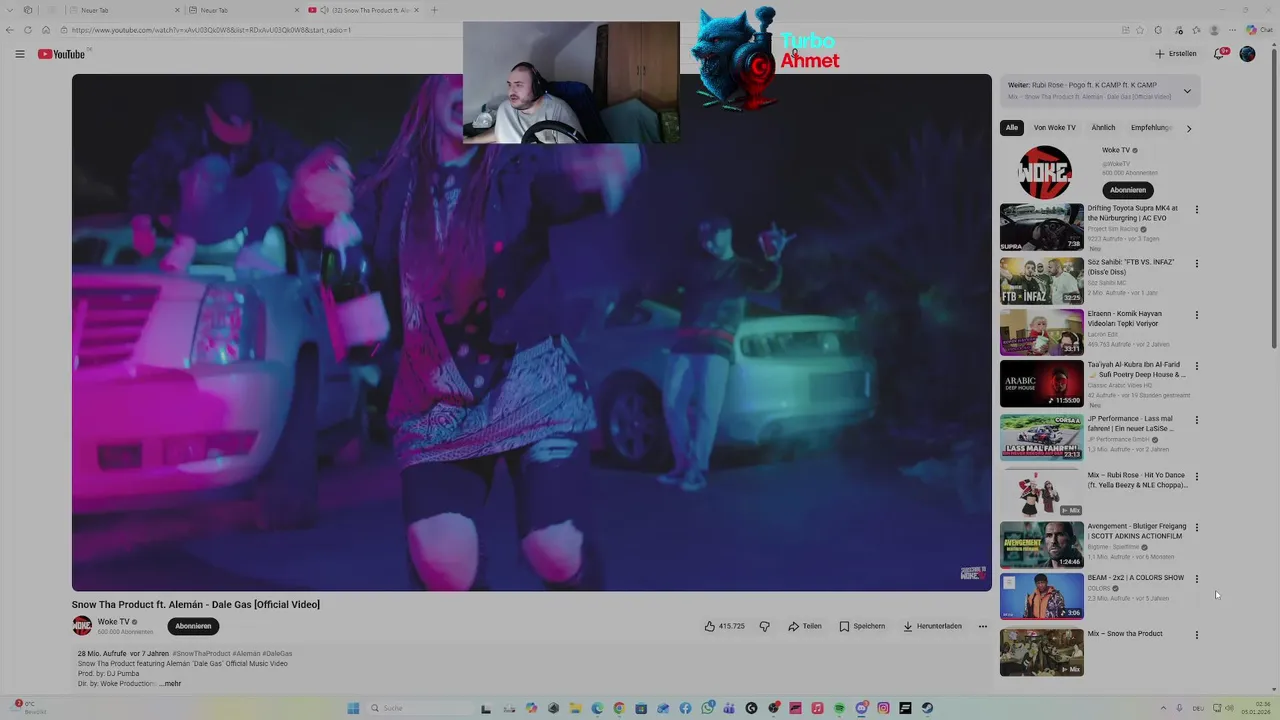Screen dimensions: 1280x720
Task: Open BEAM - 2x2 A COLORS SHOW title
Action: (1136, 578)
